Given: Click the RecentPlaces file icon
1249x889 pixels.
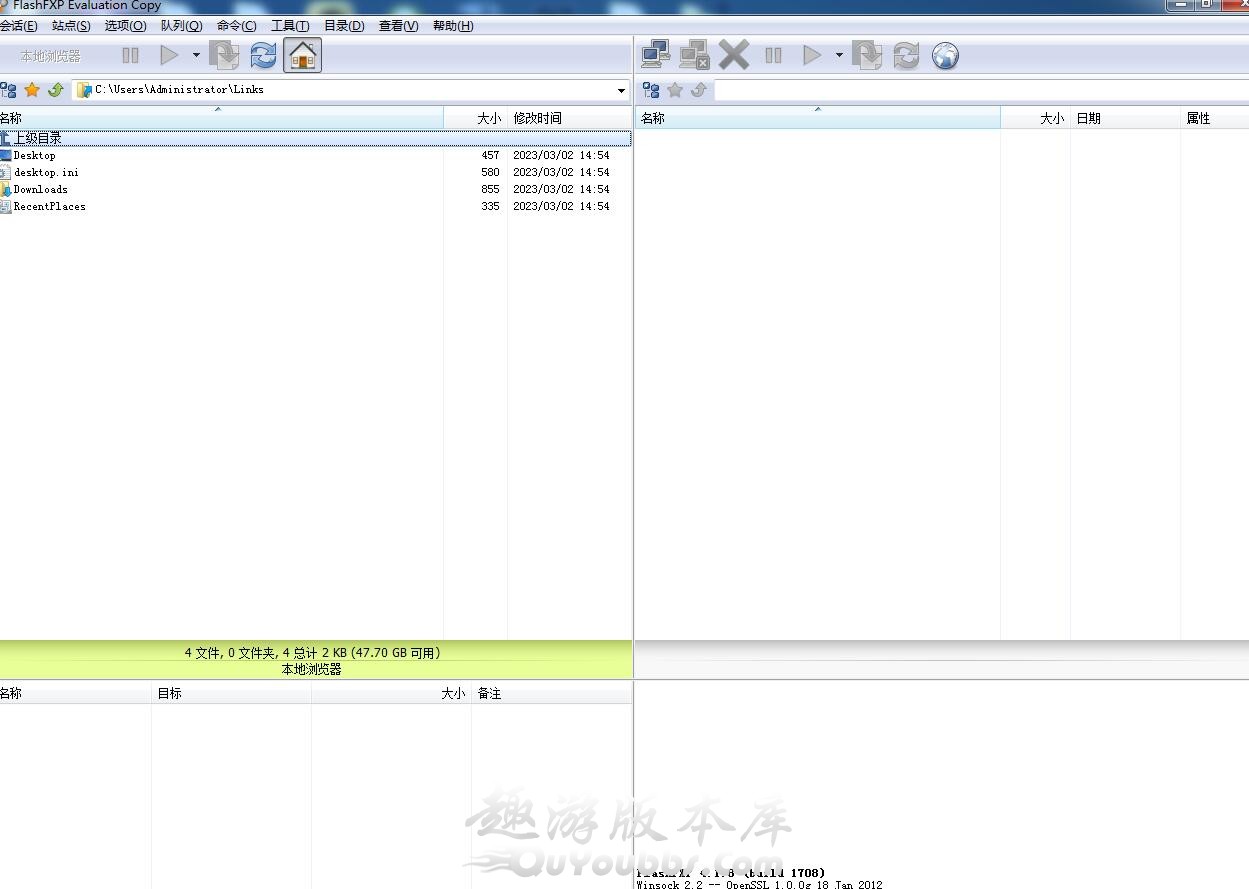Looking at the screenshot, I should click(x=5, y=206).
